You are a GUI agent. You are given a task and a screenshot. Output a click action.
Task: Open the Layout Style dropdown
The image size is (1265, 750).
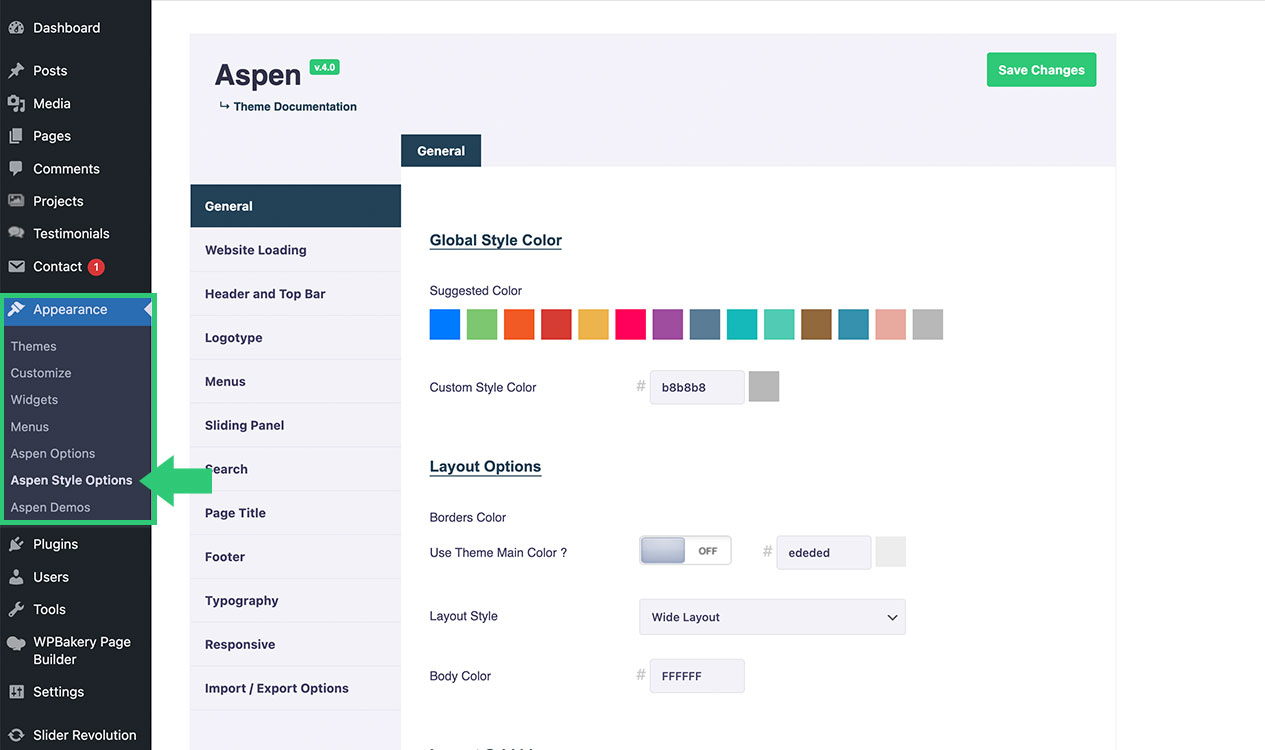pos(772,617)
